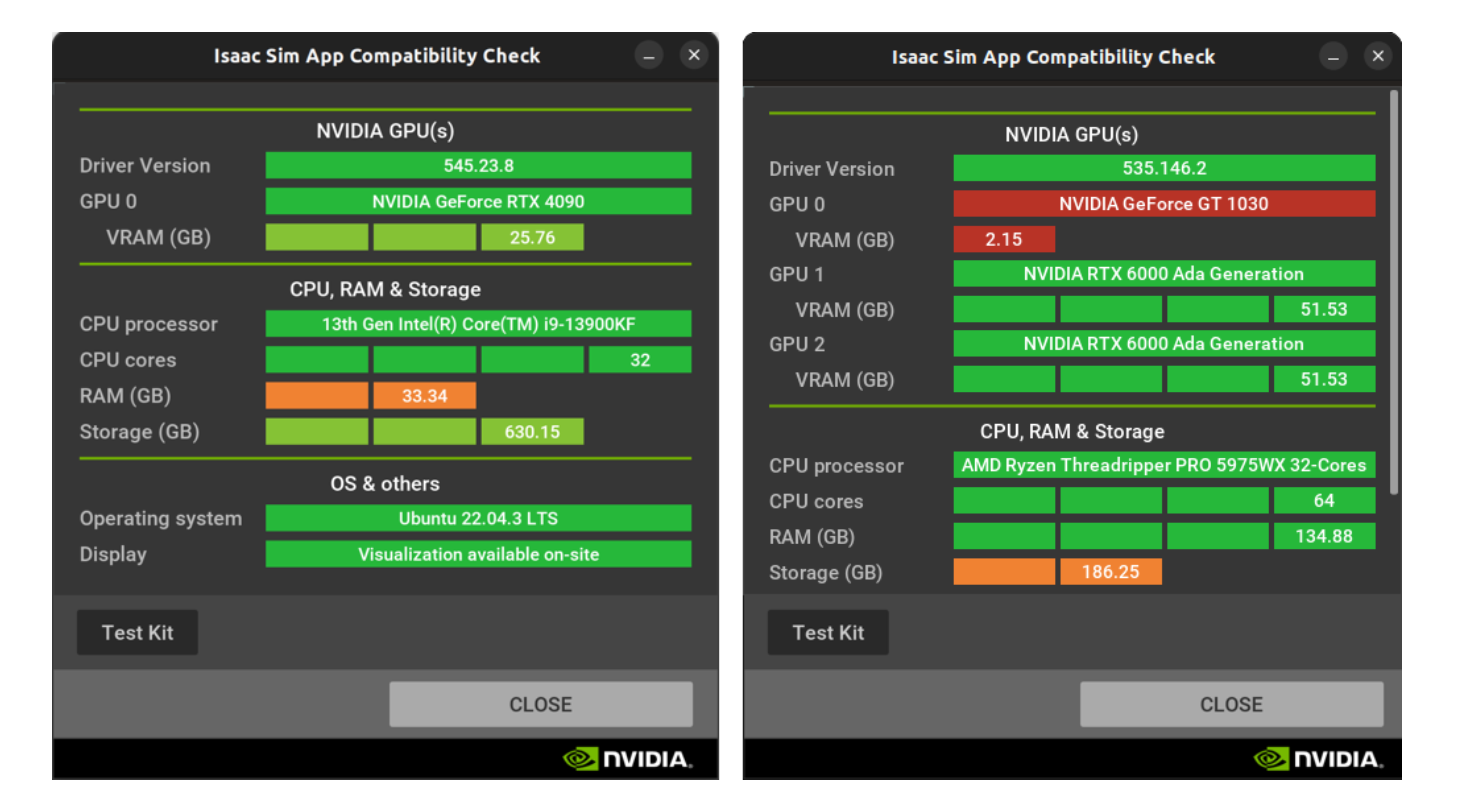Click the storage value 630.15

(532, 432)
